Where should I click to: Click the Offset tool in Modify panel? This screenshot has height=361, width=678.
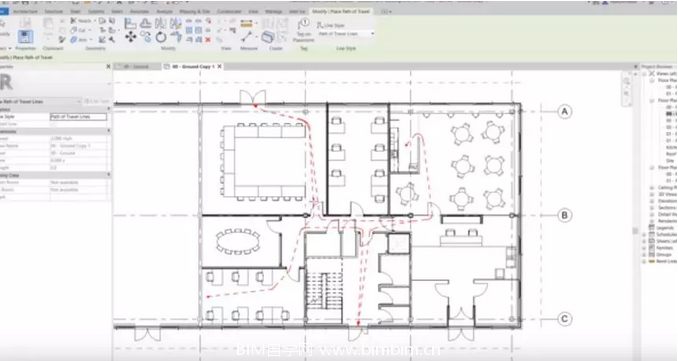pos(146,23)
